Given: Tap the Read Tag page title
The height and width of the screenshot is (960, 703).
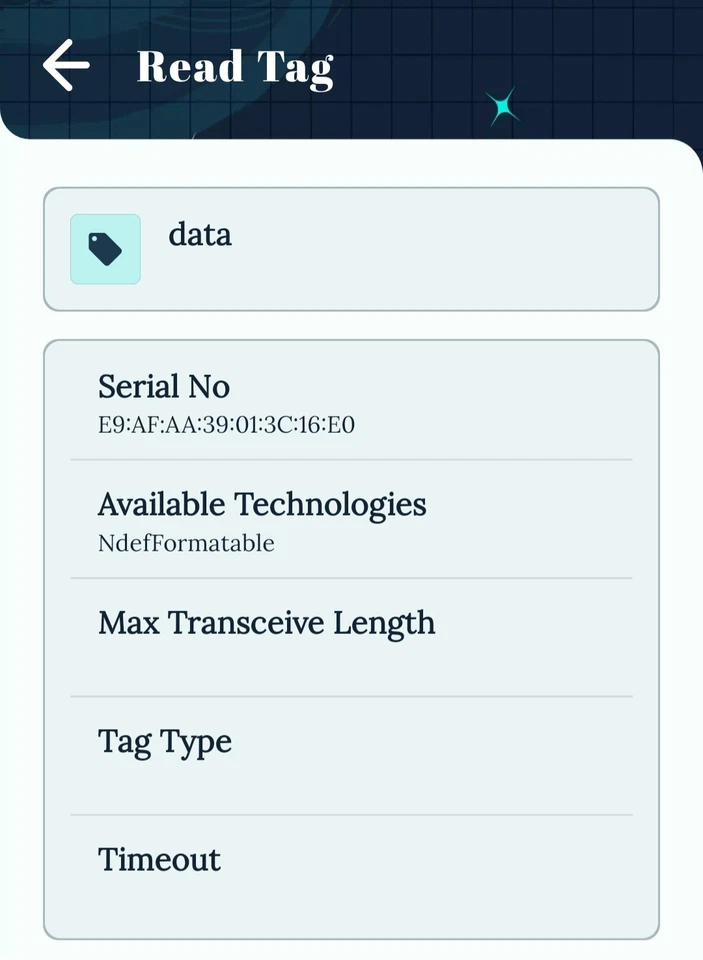Looking at the screenshot, I should (x=235, y=67).
